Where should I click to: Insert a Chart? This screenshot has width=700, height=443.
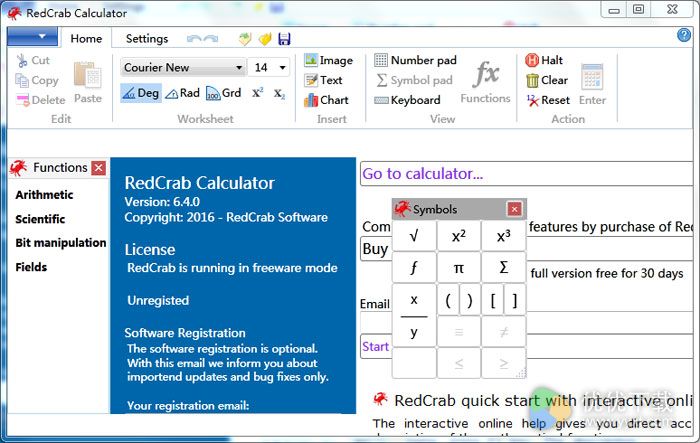(326, 100)
